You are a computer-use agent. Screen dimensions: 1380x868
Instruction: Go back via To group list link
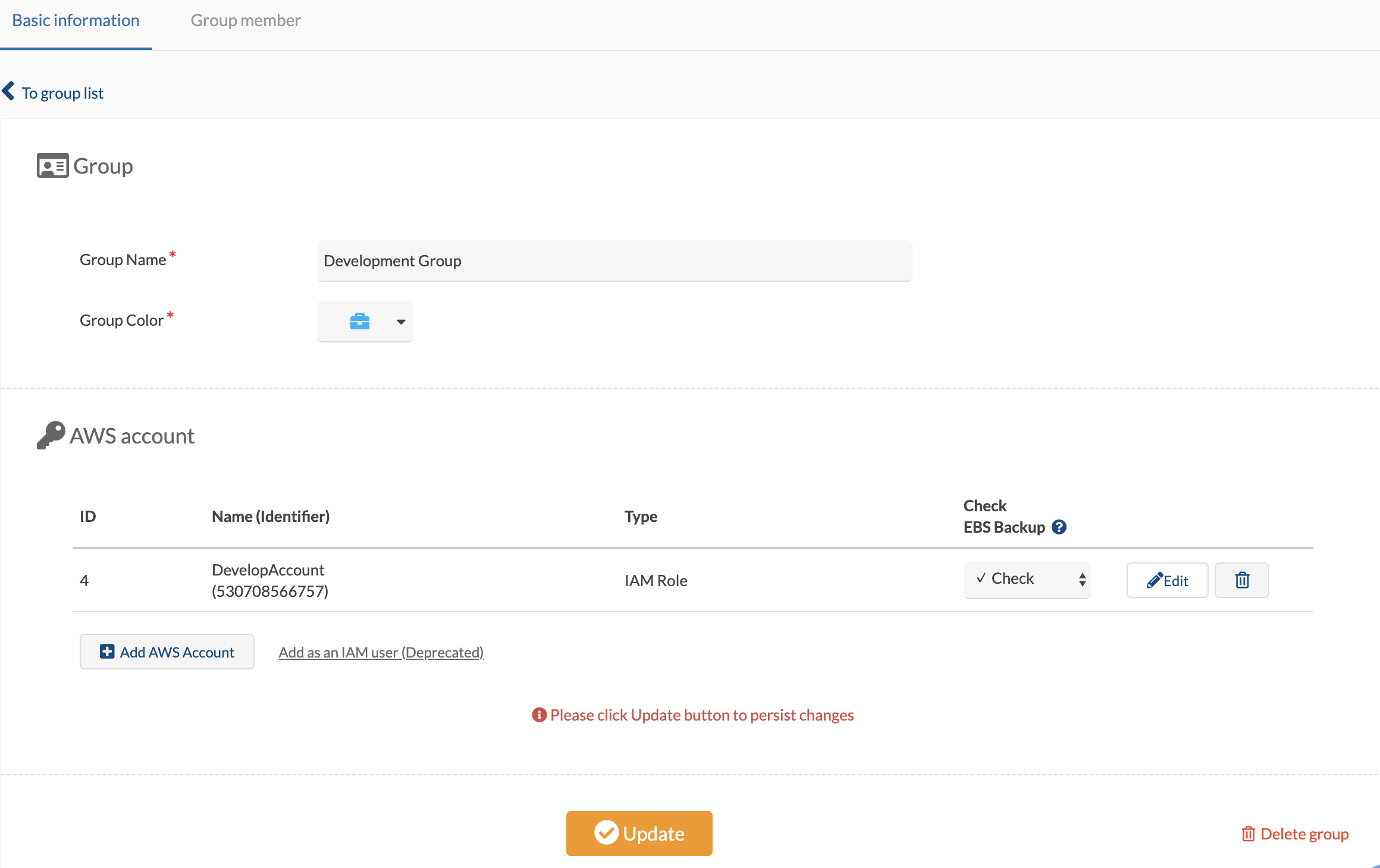[62, 93]
